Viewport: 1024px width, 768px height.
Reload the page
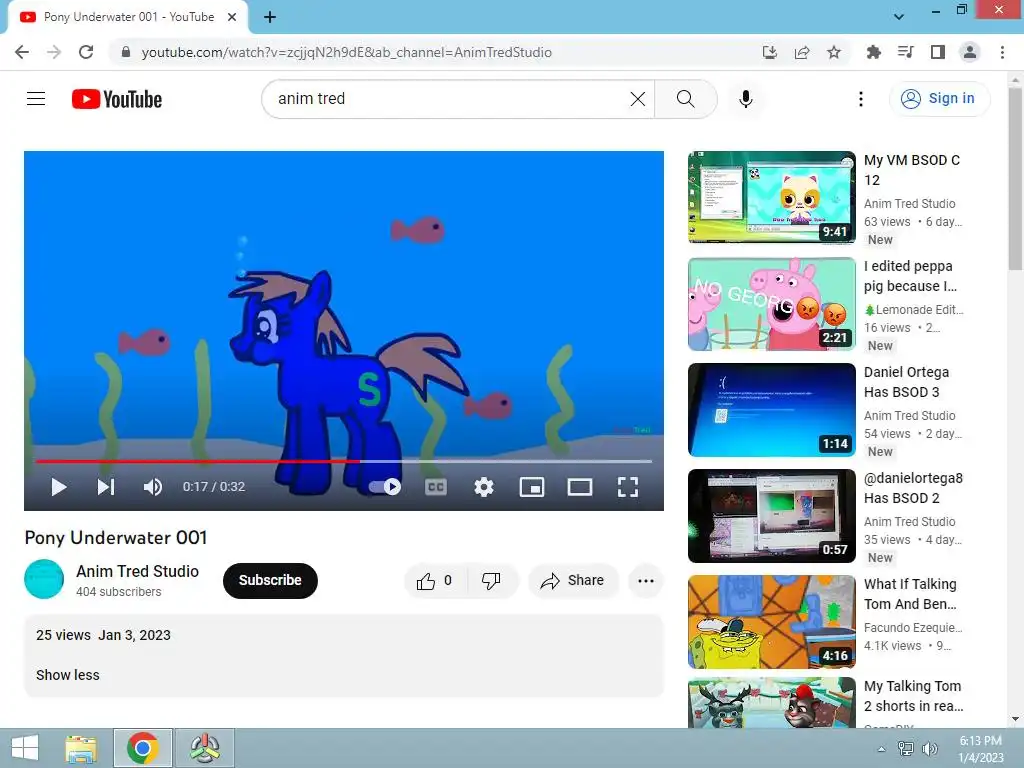click(86, 52)
